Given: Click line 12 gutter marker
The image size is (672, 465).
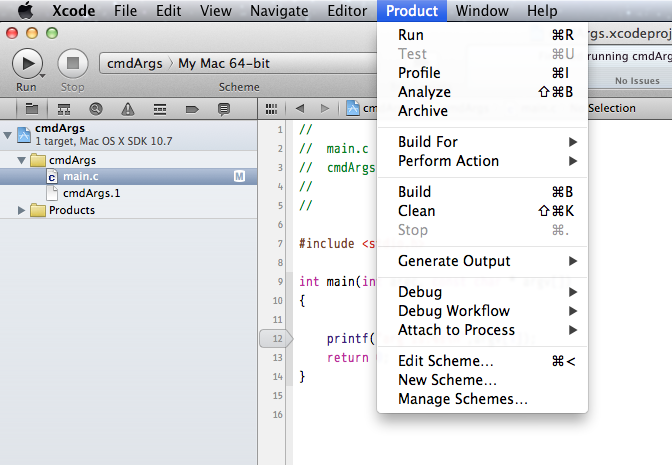Looking at the screenshot, I should pos(276,339).
